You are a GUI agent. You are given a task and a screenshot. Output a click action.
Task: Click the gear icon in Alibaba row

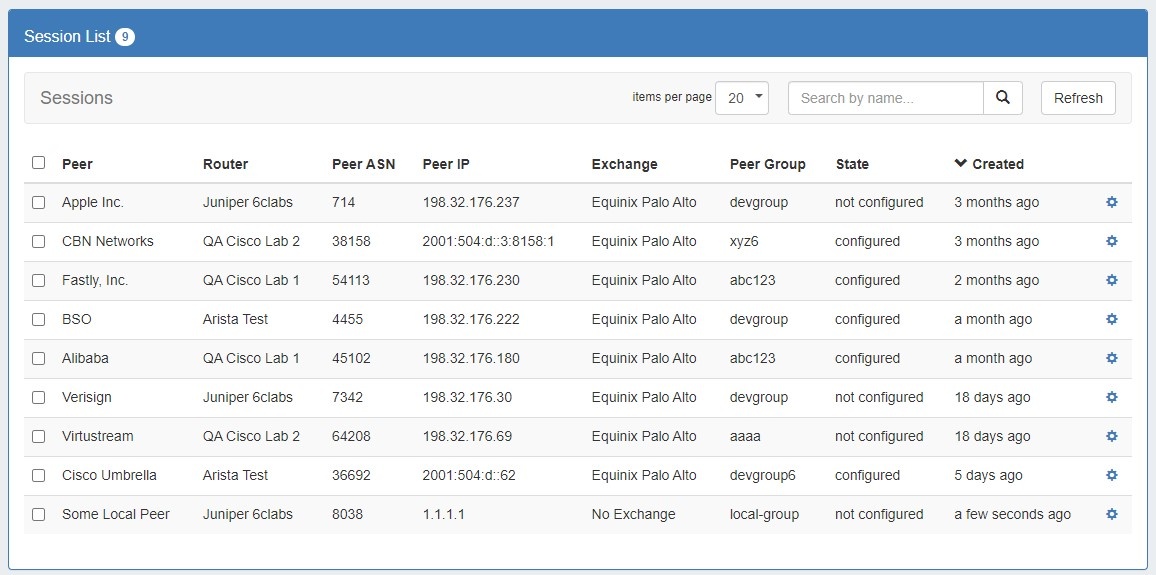[1111, 358]
